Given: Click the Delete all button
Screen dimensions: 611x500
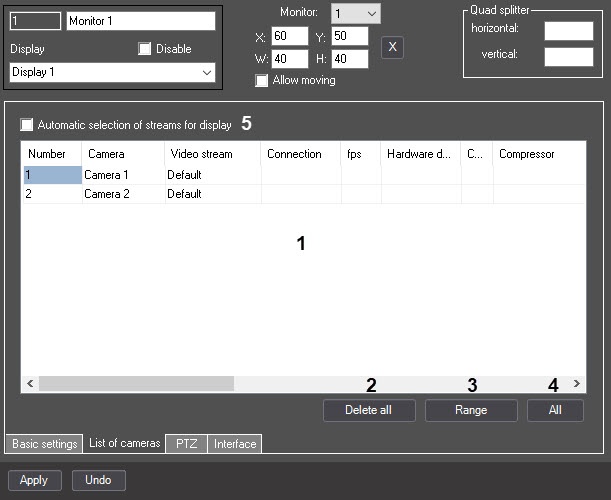Looking at the screenshot, I should coord(369,410).
